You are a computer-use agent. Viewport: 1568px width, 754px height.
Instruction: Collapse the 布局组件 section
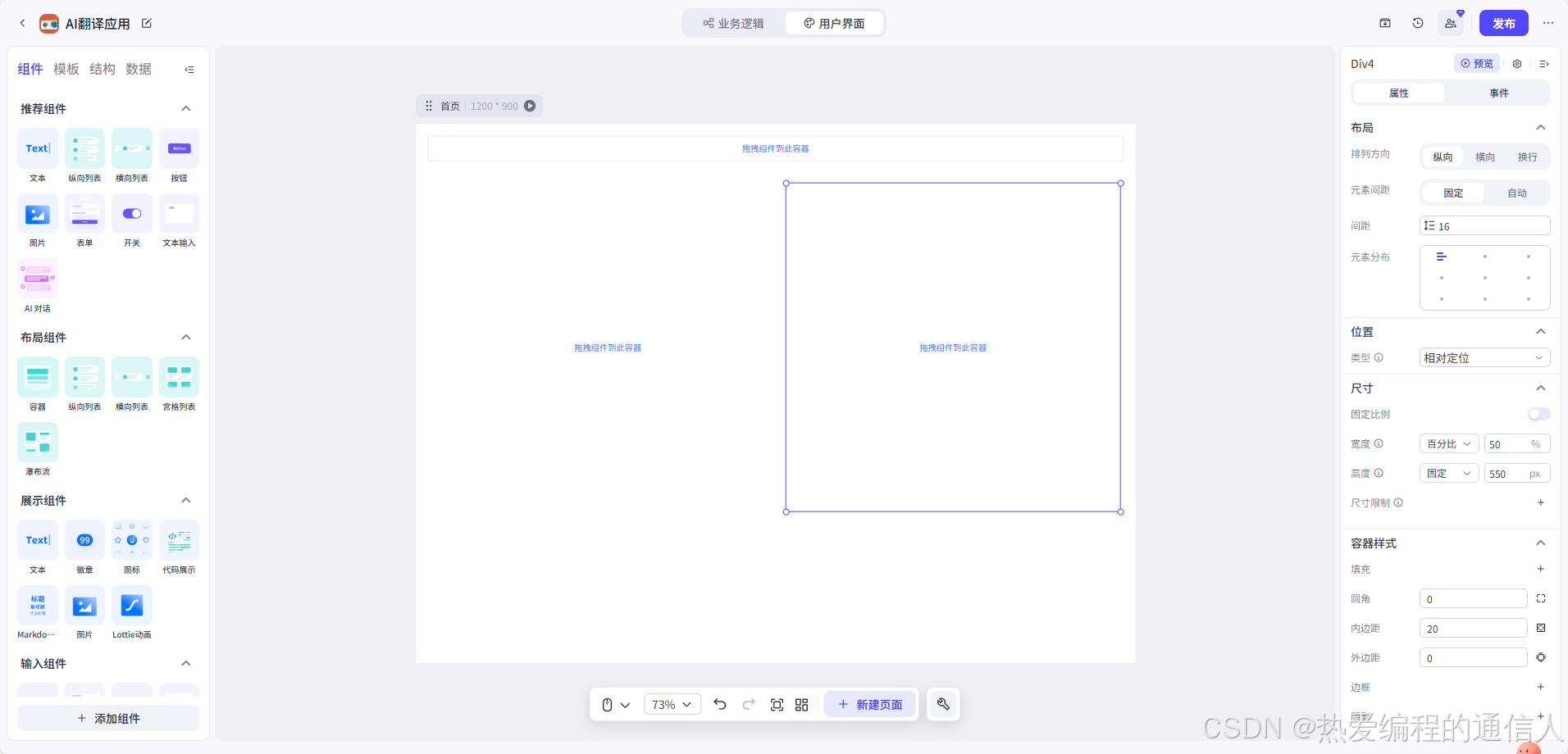186,337
